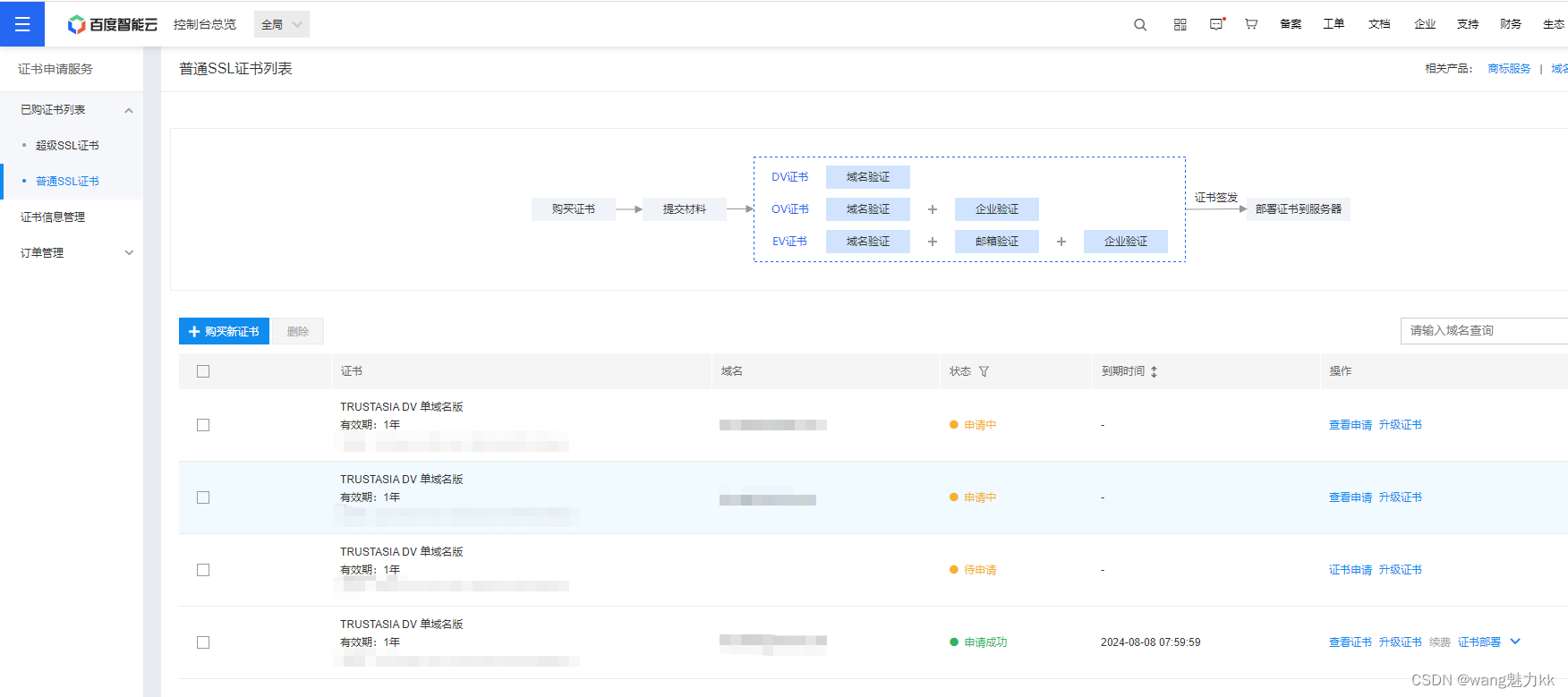Open 证书信息管理 in the sidebar
Image resolution: width=1568 pixels, height=697 pixels.
[x=53, y=217]
